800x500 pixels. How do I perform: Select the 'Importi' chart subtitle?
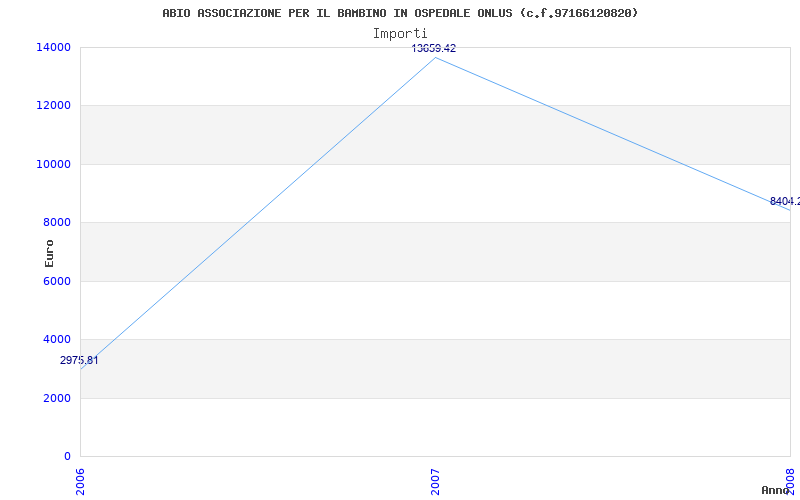pos(400,34)
